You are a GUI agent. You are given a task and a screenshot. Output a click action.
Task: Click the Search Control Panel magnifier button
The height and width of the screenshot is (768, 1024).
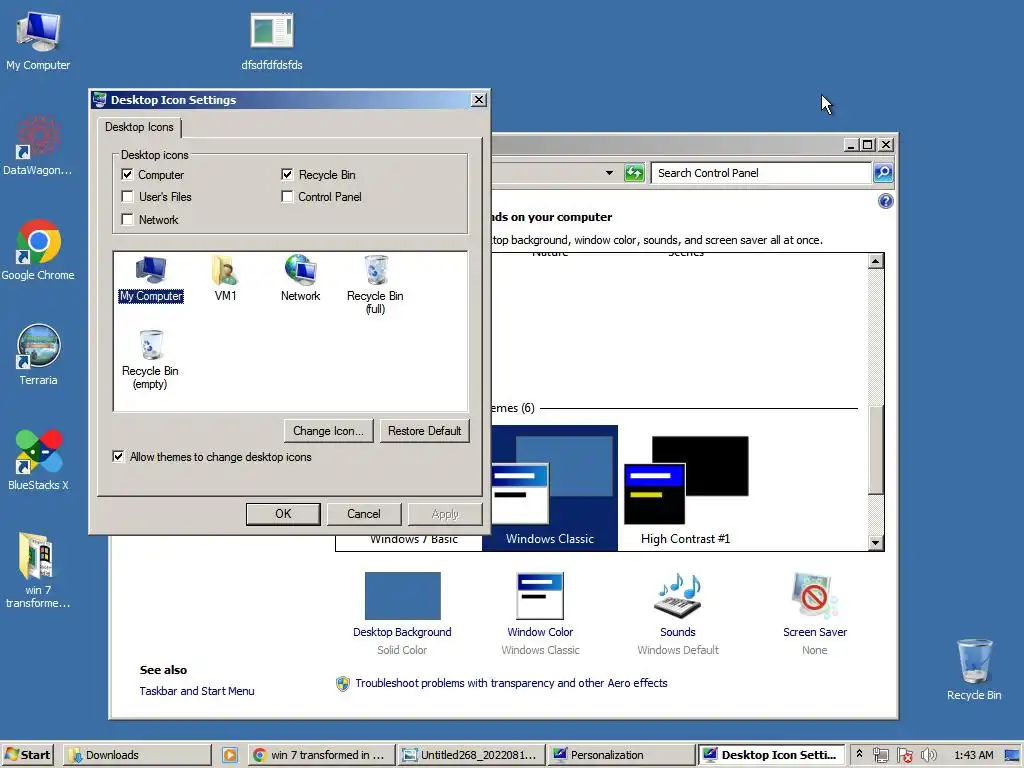tap(883, 173)
